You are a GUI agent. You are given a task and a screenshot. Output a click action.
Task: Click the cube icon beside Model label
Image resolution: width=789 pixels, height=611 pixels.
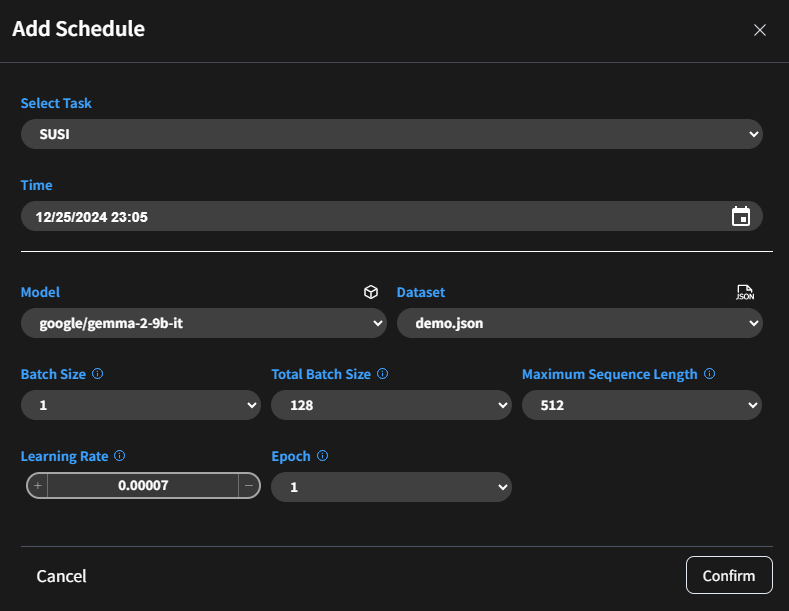point(371,293)
